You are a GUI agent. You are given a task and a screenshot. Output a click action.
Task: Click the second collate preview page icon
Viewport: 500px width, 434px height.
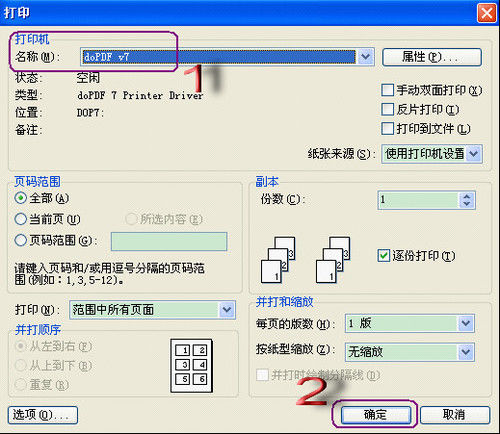[x=333, y=260]
